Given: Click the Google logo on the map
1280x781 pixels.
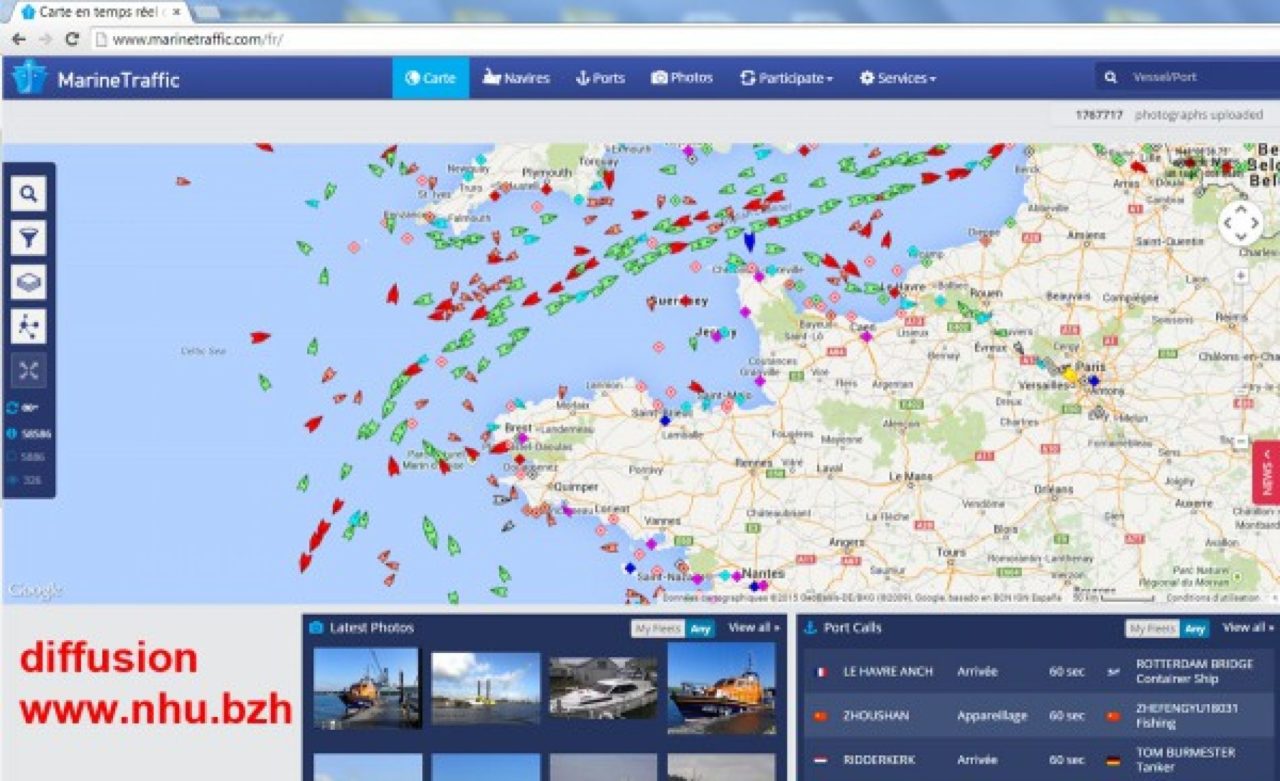Looking at the screenshot, I should [x=36, y=590].
